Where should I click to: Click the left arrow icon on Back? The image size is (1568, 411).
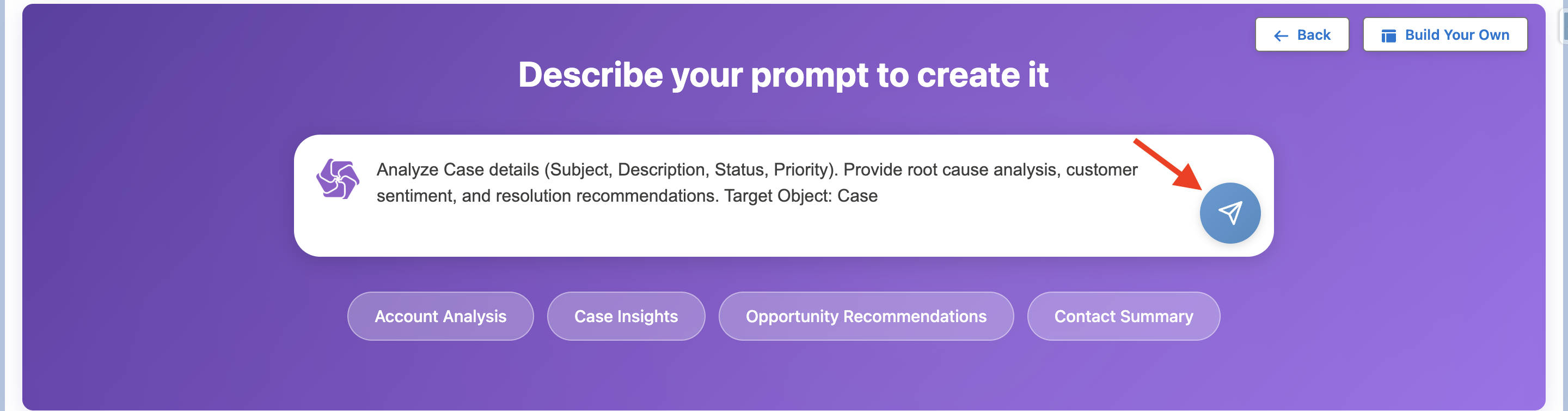[1281, 36]
